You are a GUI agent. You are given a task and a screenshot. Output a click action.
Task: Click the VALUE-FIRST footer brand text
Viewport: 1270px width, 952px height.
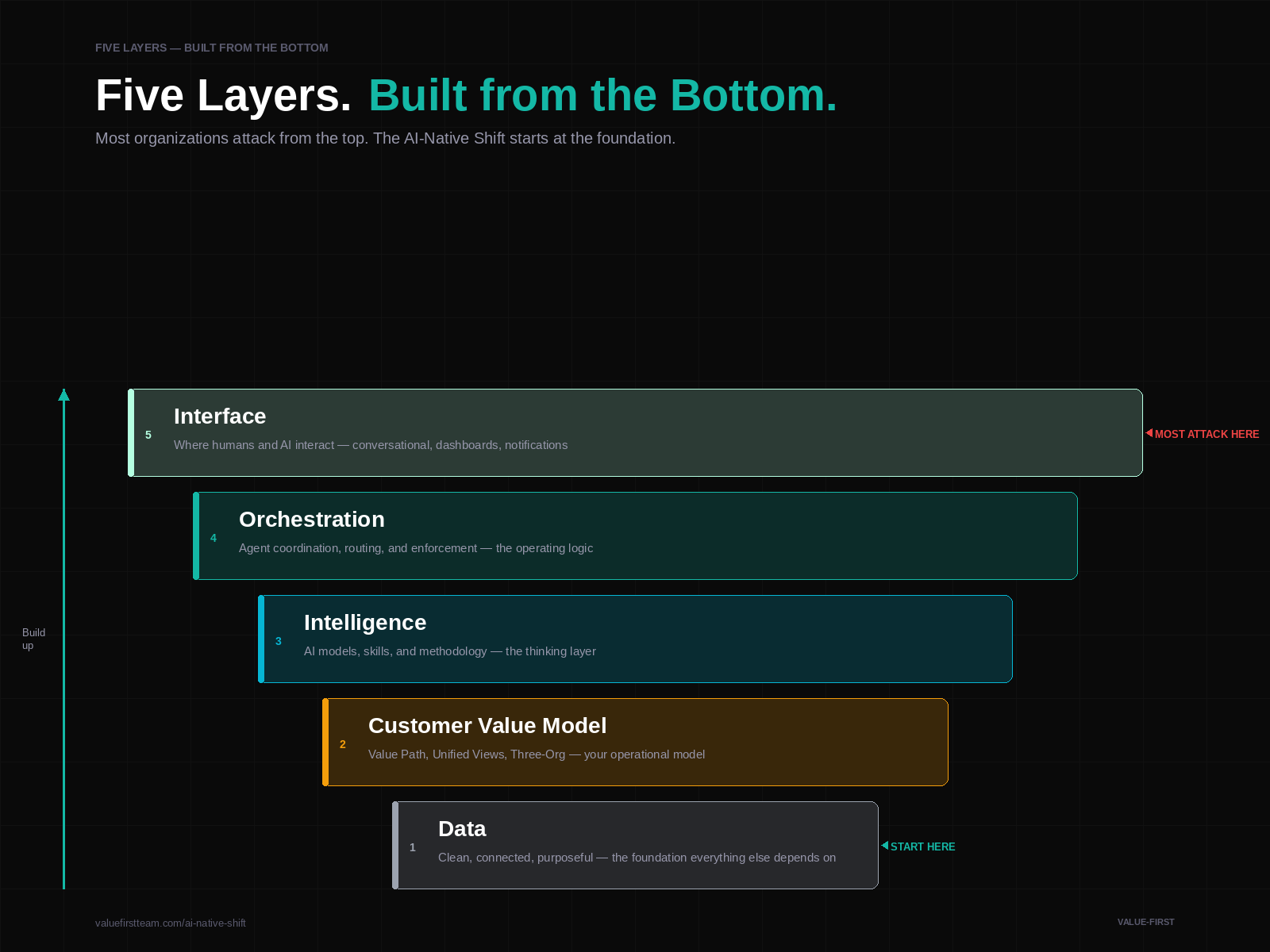click(1145, 922)
